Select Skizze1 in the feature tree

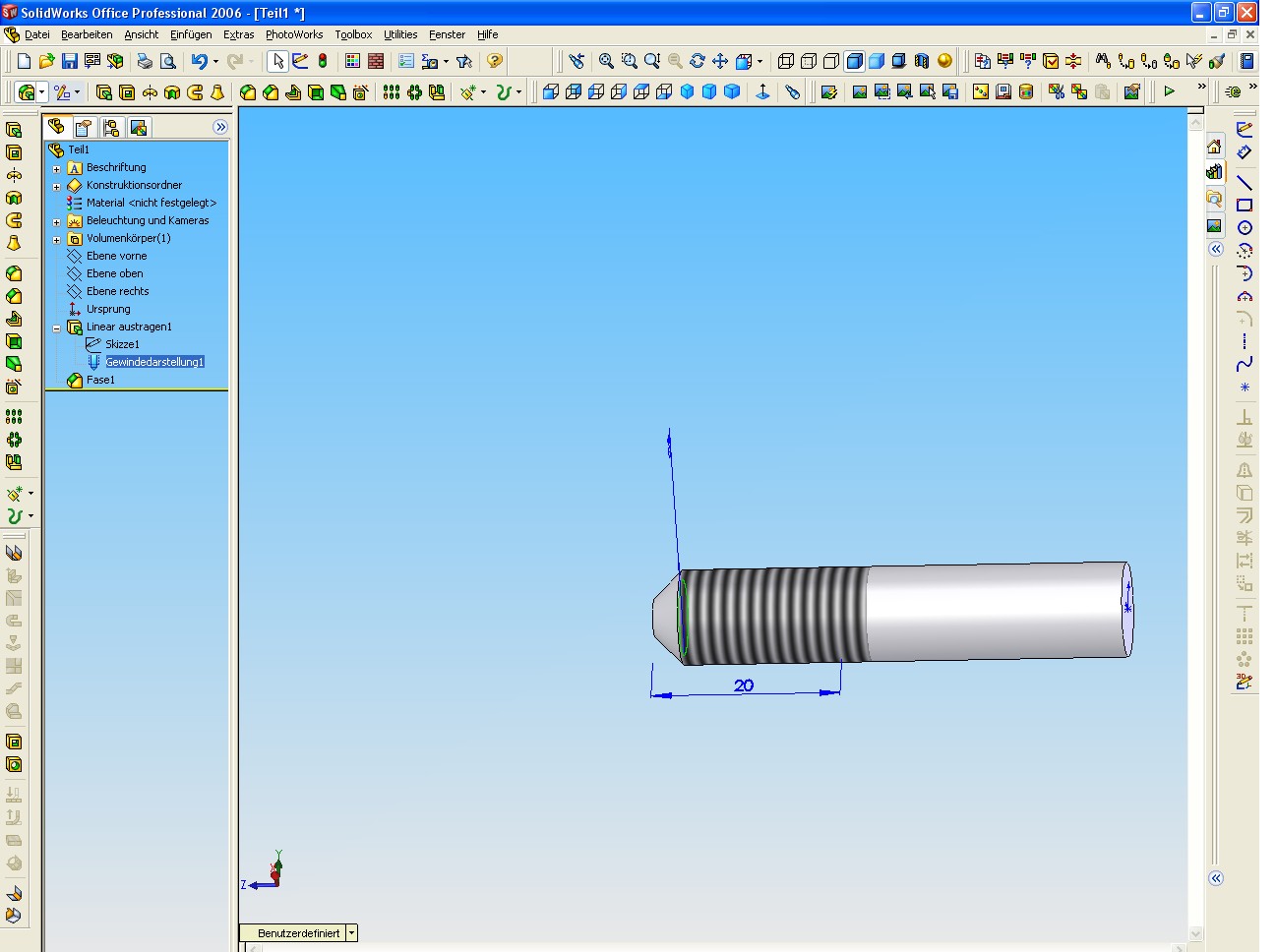[122, 344]
